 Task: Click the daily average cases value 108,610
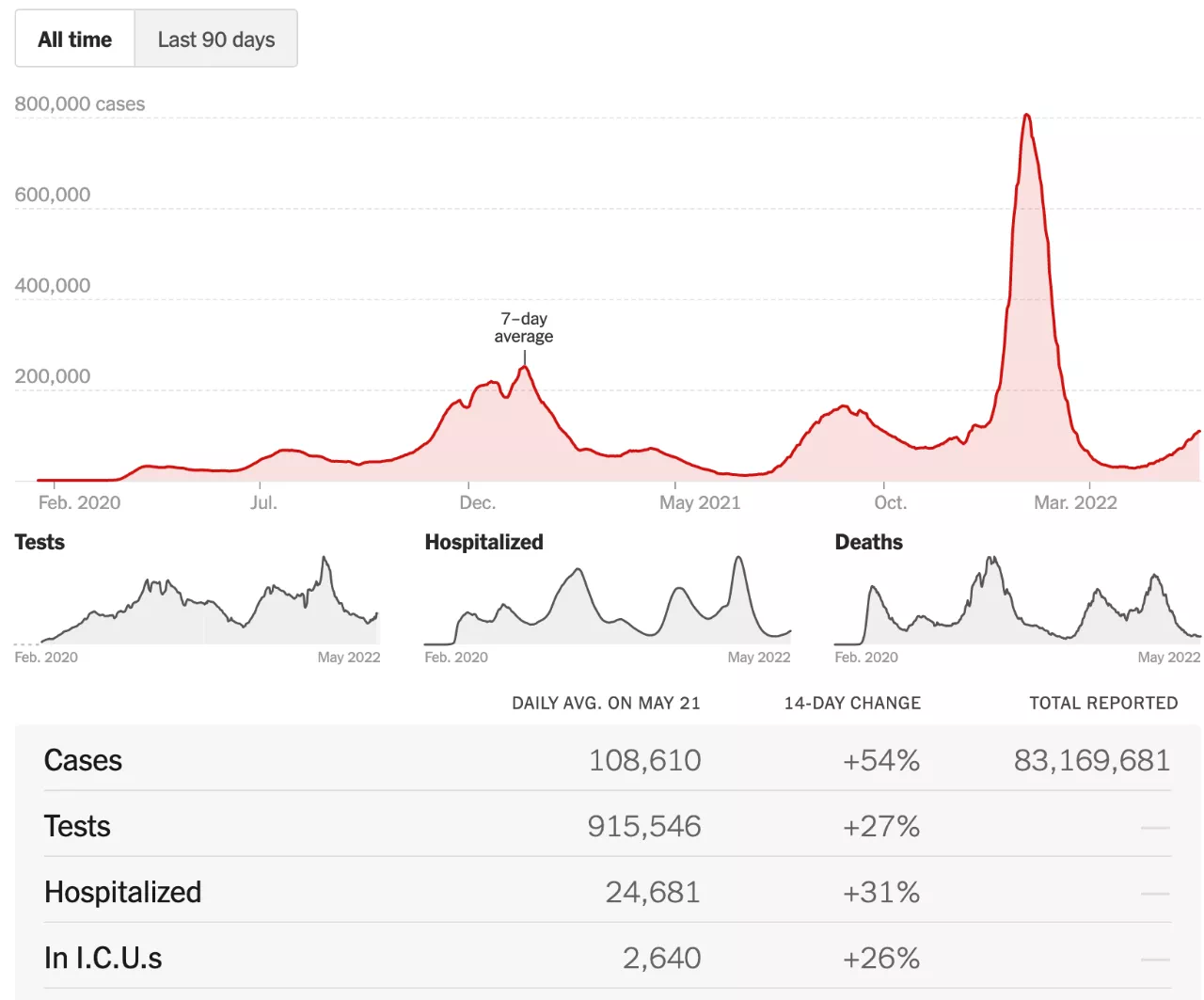click(644, 760)
